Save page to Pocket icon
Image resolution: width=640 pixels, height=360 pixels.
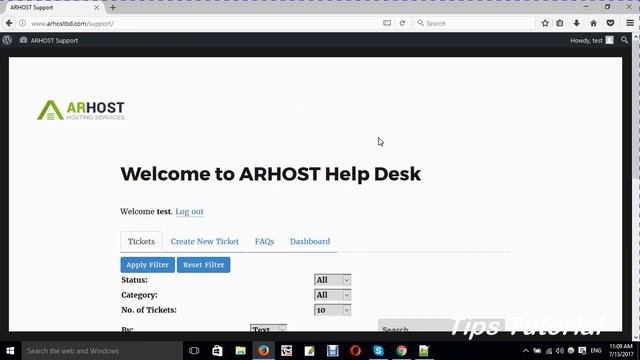coord(610,23)
